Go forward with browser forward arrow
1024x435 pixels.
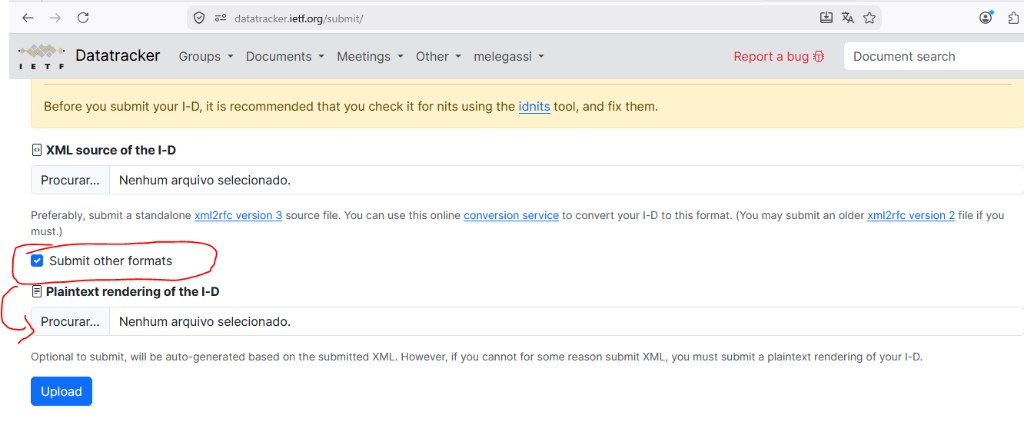[56, 18]
